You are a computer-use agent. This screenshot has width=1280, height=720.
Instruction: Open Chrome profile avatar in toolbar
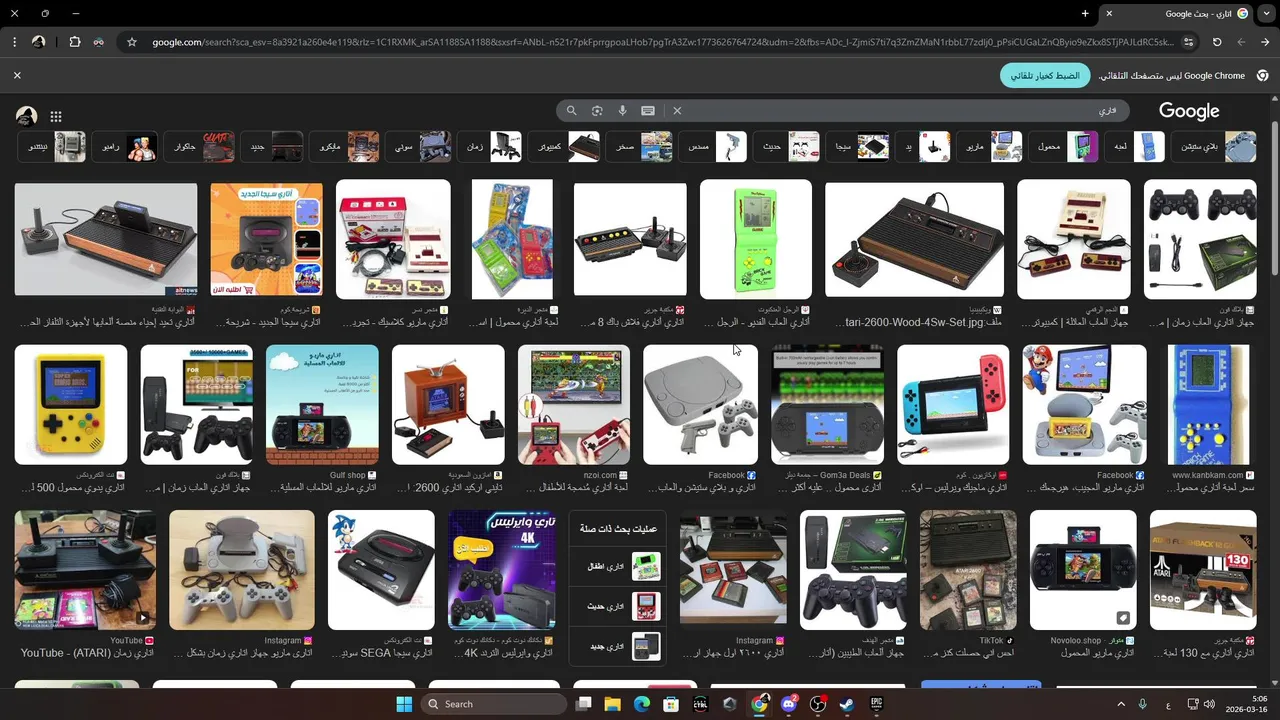(38, 42)
